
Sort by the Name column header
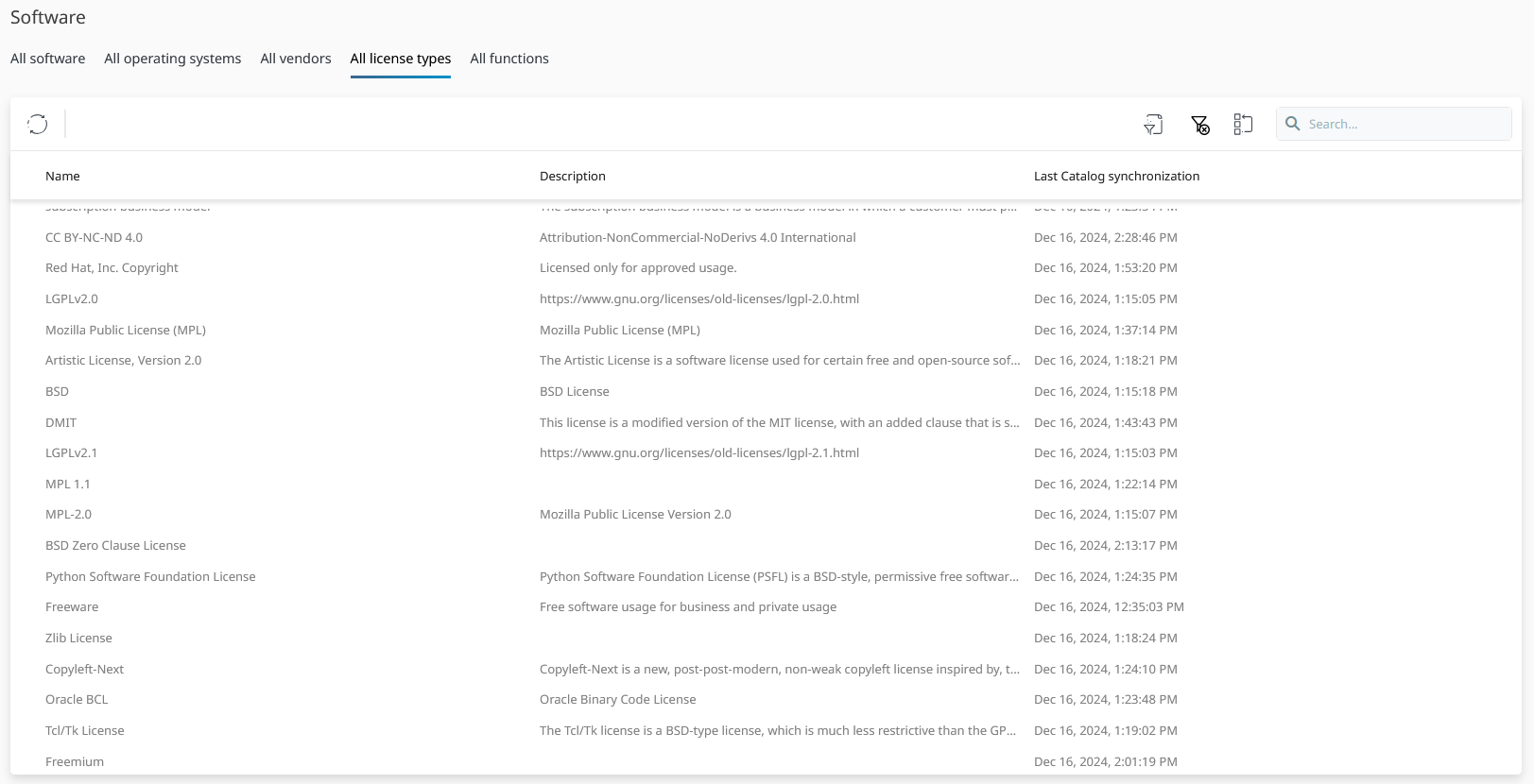click(x=62, y=177)
